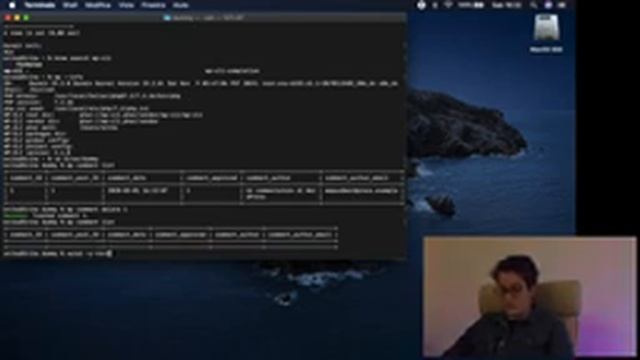The height and width of the screenshot is (360, 640).
Task: Zoom the Terminal window with green button
Action: click(26, 18)
